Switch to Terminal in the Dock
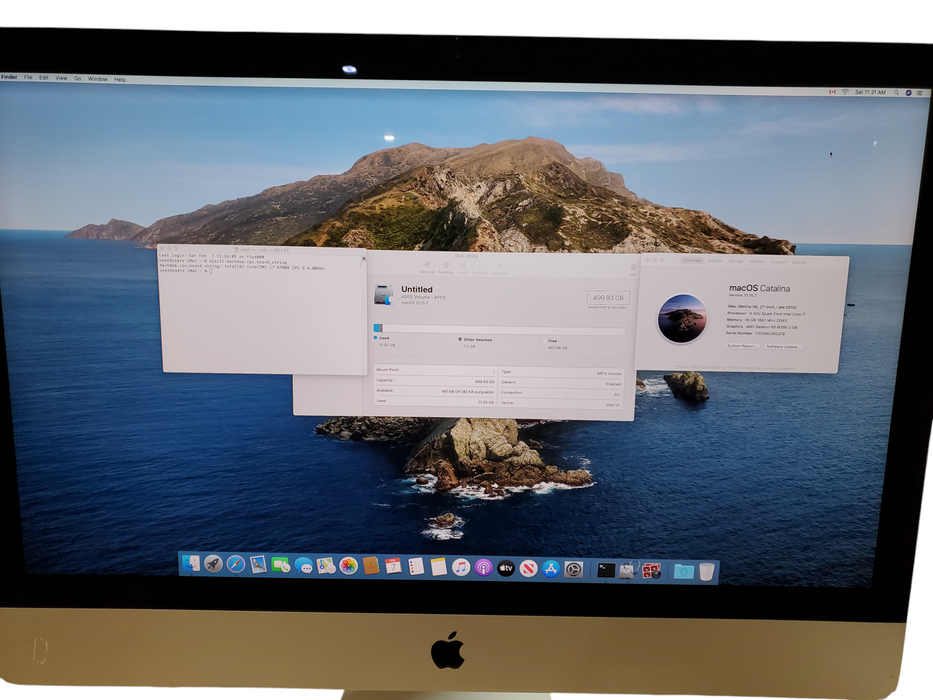 606,571
